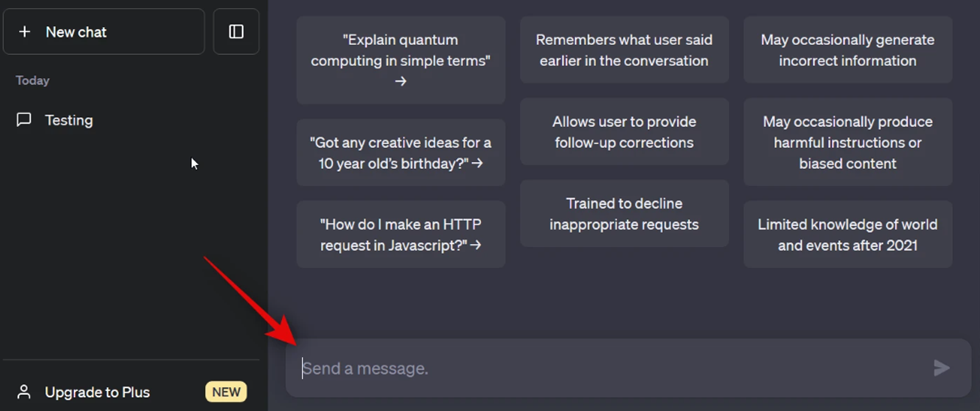Focus the Send a message input field
980x411 pixels.
point(628,368)
